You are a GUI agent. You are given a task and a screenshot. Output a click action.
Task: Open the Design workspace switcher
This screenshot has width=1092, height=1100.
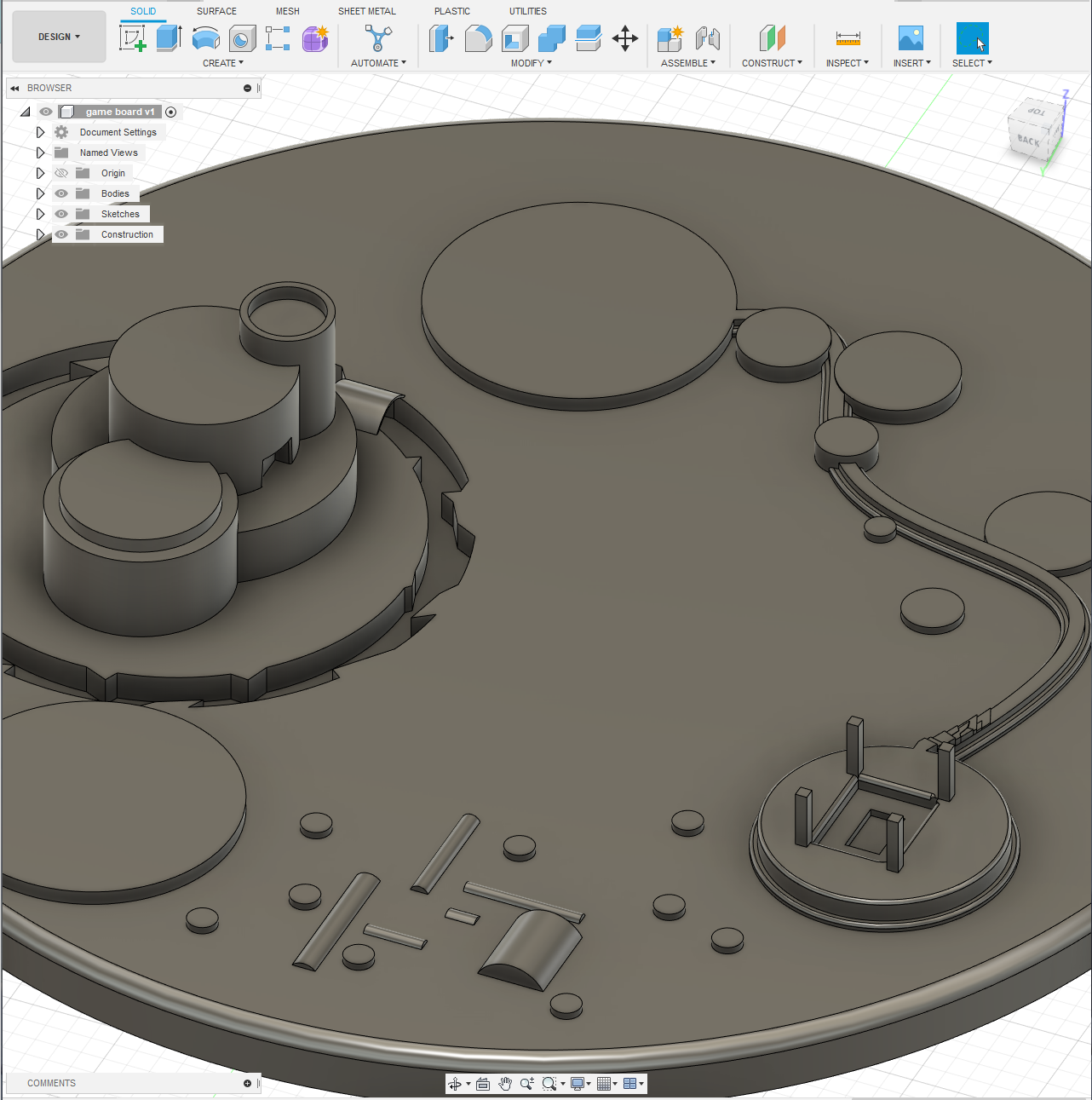point(59,37)
